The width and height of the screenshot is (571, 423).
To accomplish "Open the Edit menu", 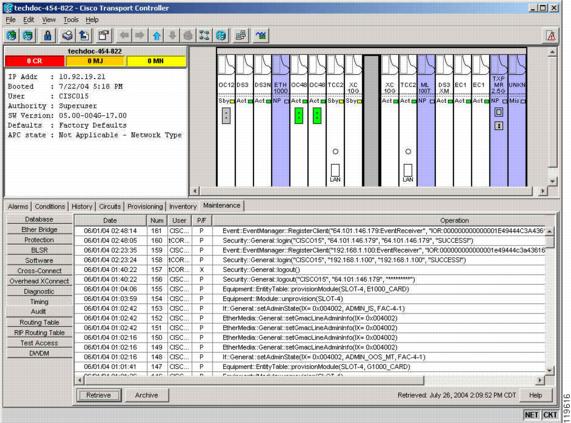I will click(x=28, y=20).
